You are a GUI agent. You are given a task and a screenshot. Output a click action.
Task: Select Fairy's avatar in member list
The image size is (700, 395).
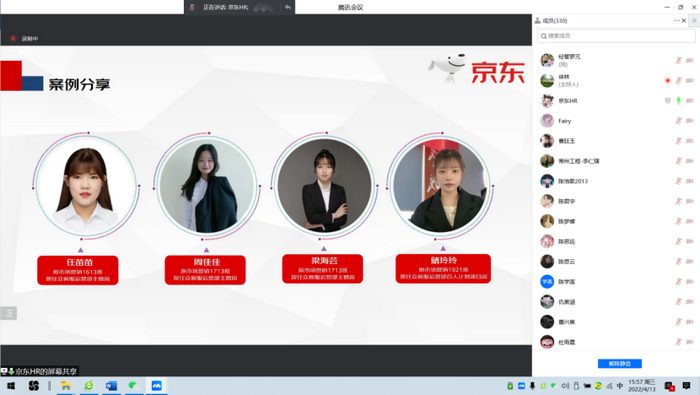click(547, 121)
